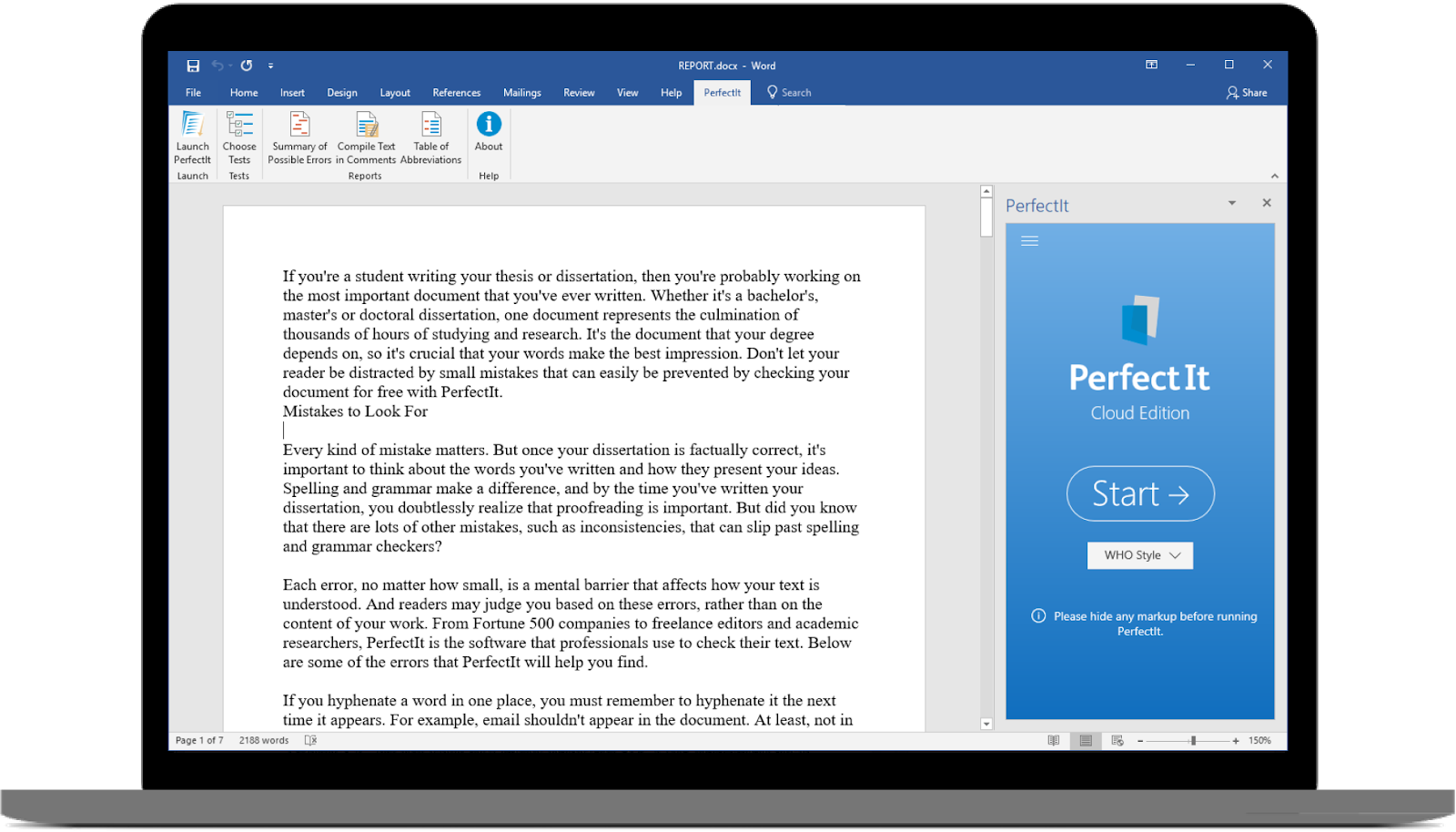Click the scrollbar down arrow

986,725
